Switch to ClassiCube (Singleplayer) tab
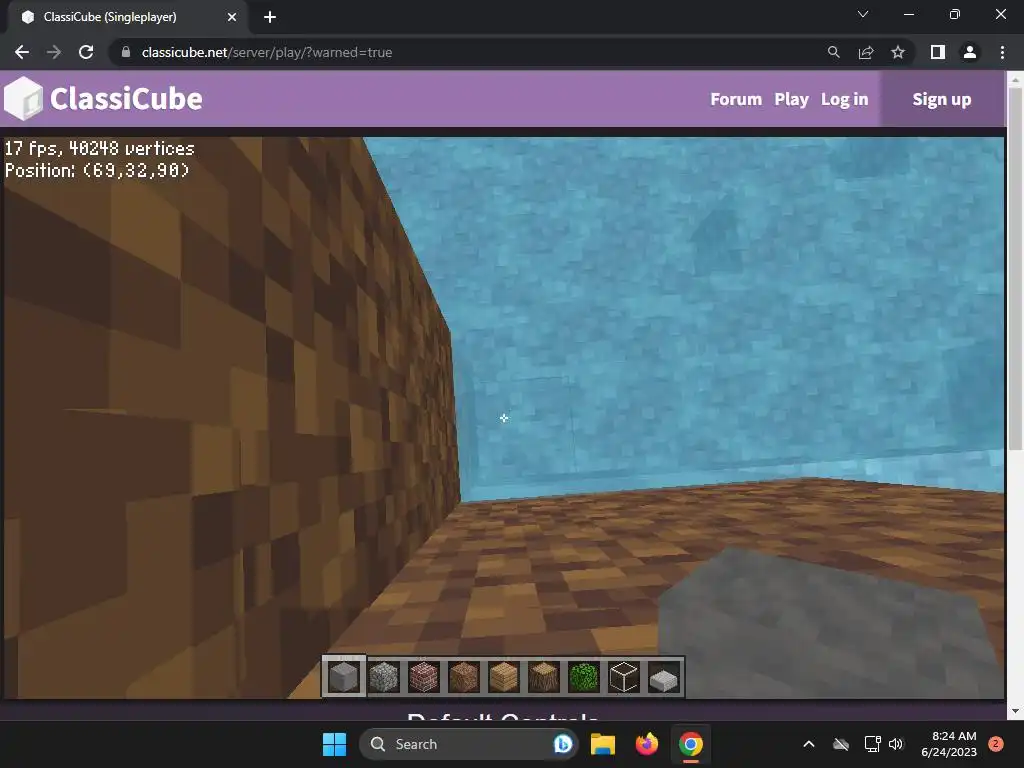The image size is (1024, 768). [127, 17]
